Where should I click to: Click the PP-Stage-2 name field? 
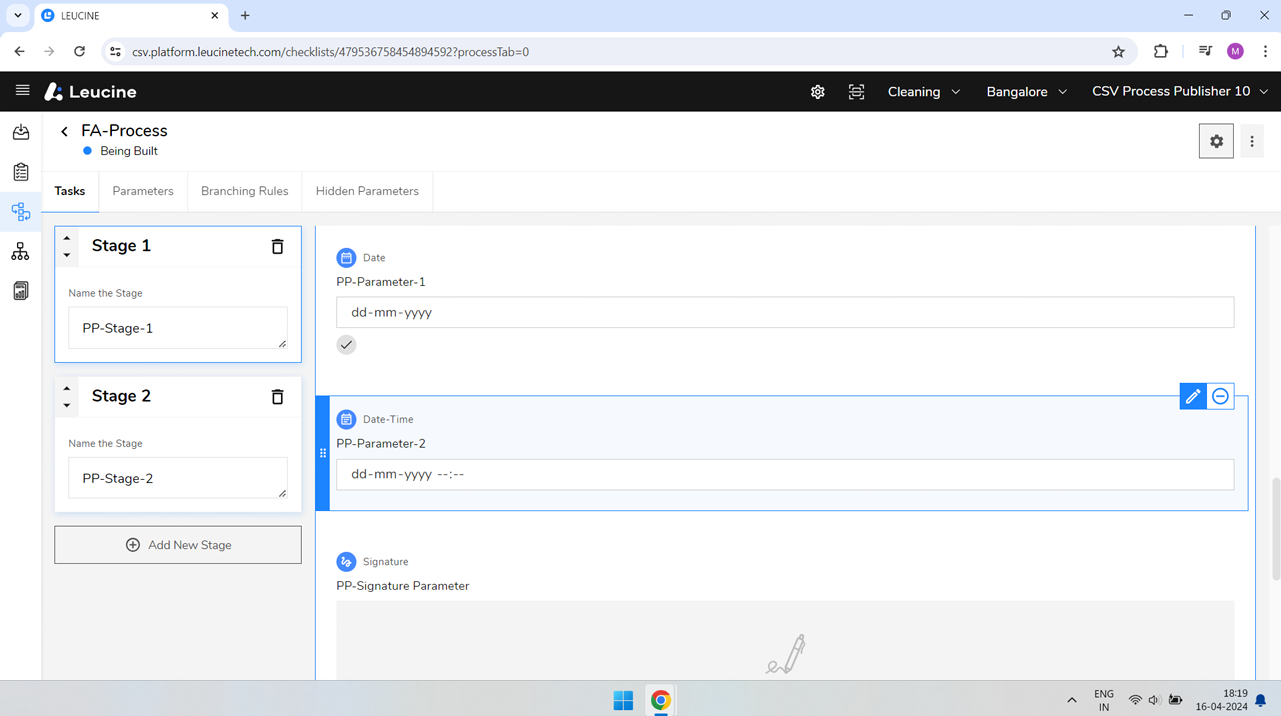click(x=178, y=478)
